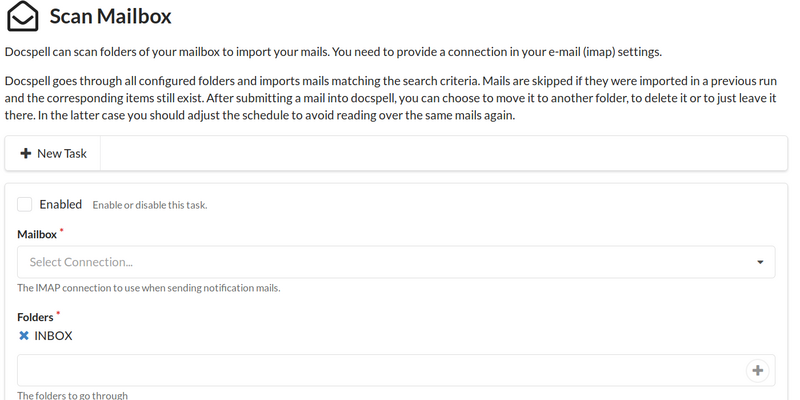The height and width of the screenshot is (400, 800).
Task: Click the INBOX folder entry
Action: 53,336
